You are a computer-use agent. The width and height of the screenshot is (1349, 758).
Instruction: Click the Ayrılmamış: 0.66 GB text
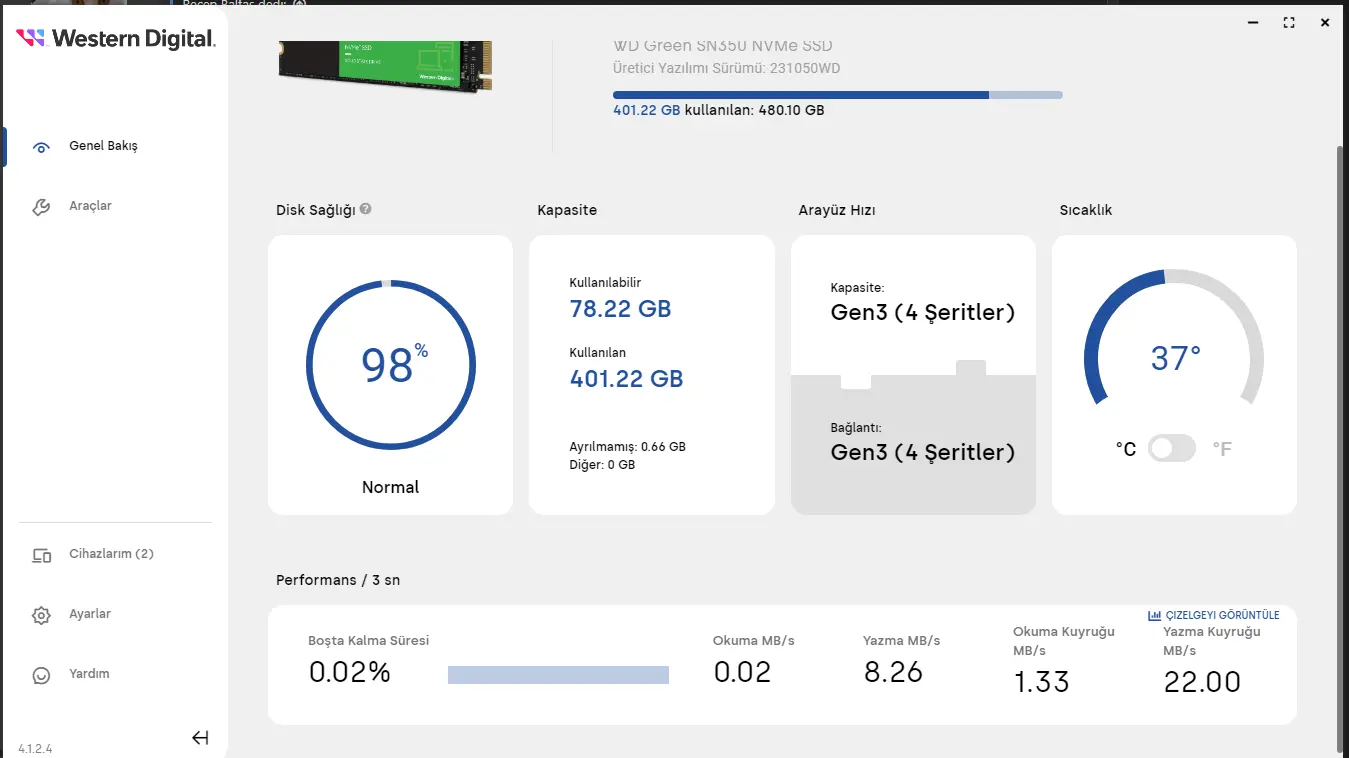(627, 447)
